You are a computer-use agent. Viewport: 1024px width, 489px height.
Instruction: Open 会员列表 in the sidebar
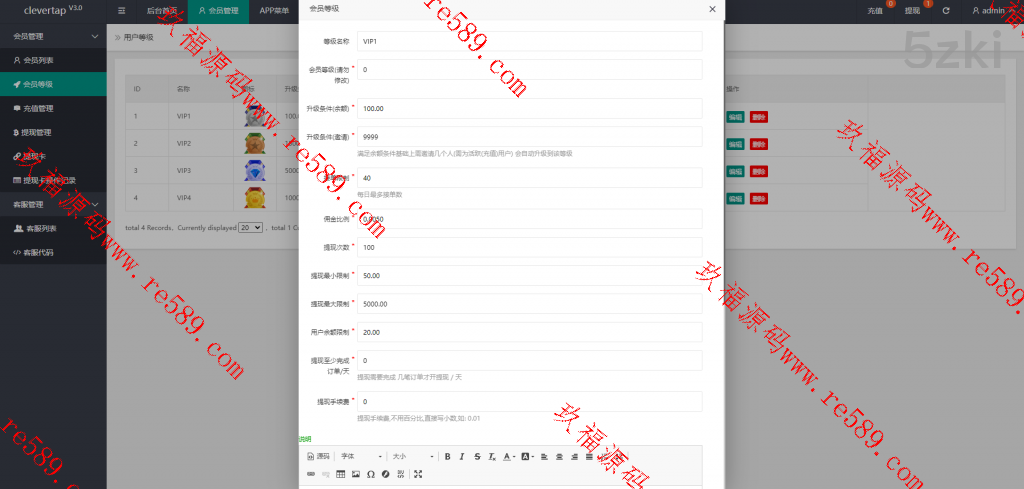tap(53, 60)
